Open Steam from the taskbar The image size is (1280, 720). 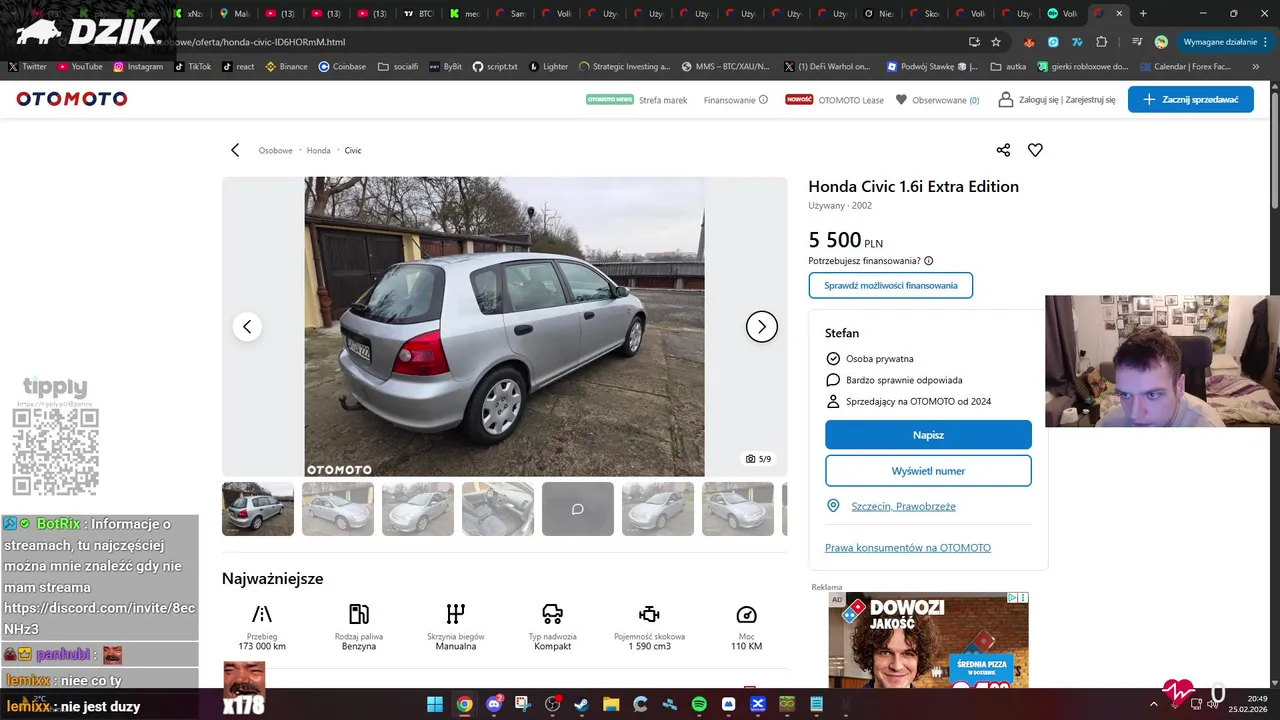[581, 704]
